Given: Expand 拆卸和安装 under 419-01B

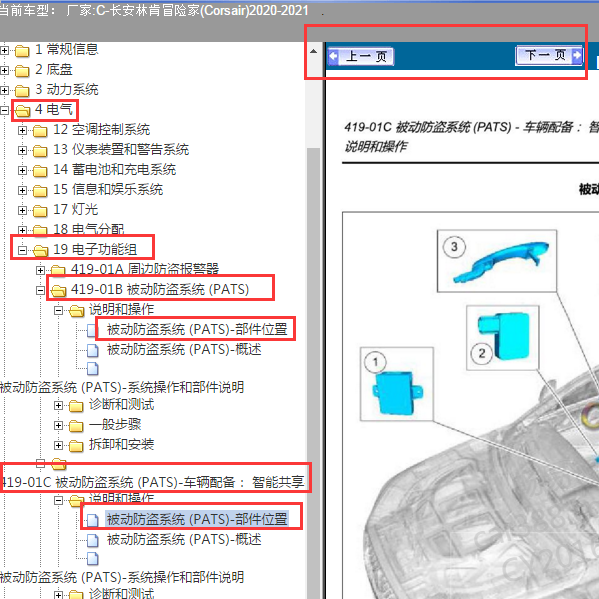Looking at the screenshot, I should click(58, 445).
